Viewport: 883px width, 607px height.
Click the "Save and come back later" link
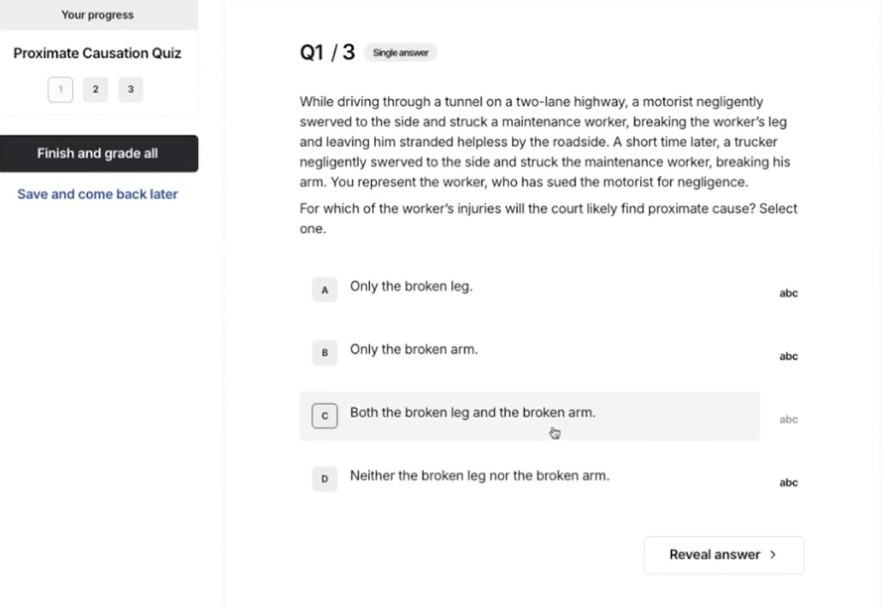pos(97,194)
